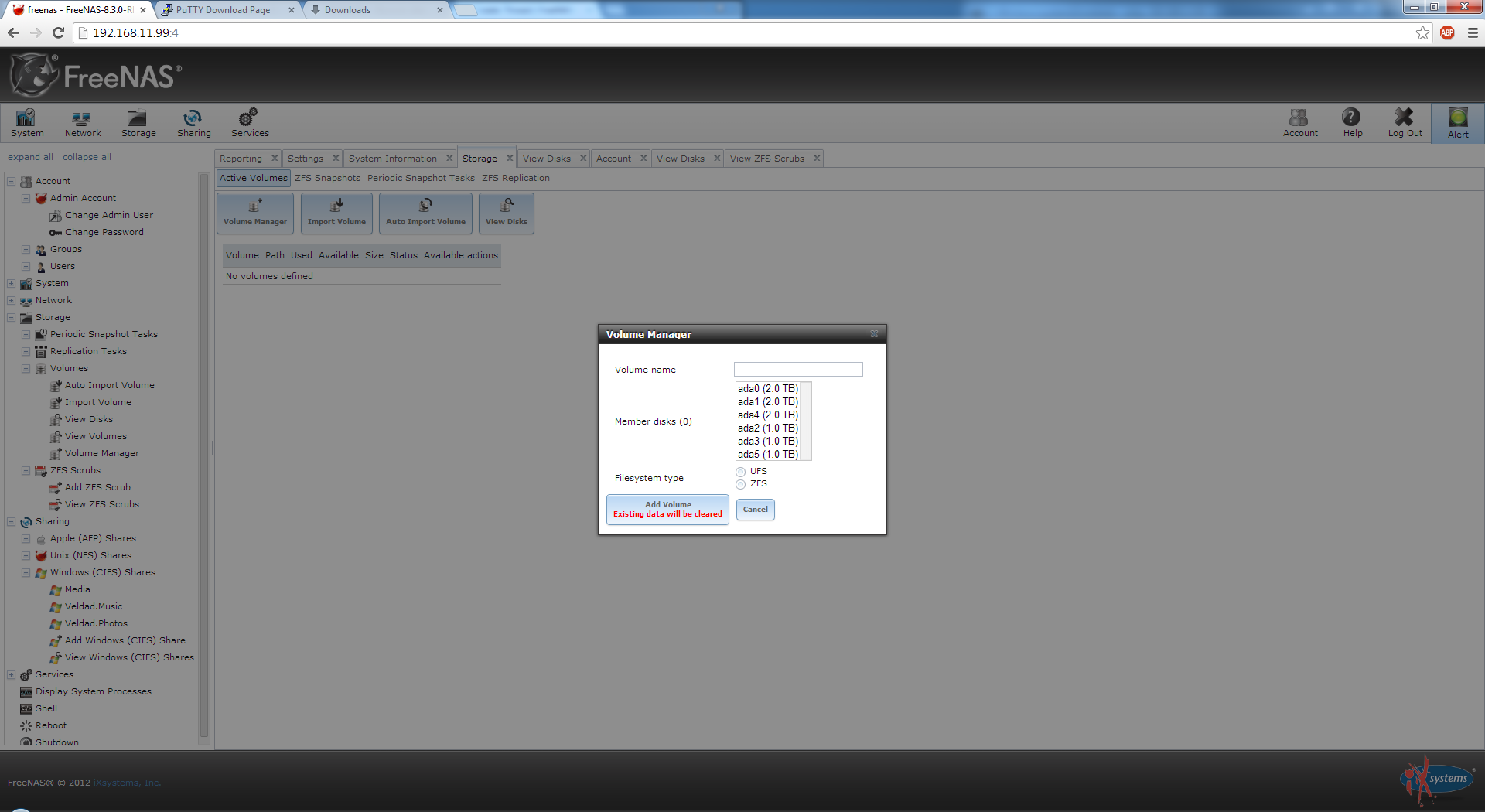This screenshot has height=812, width=1485.
Task: Select the ZFS filesystem type radio
Action: tap(740, 484)
